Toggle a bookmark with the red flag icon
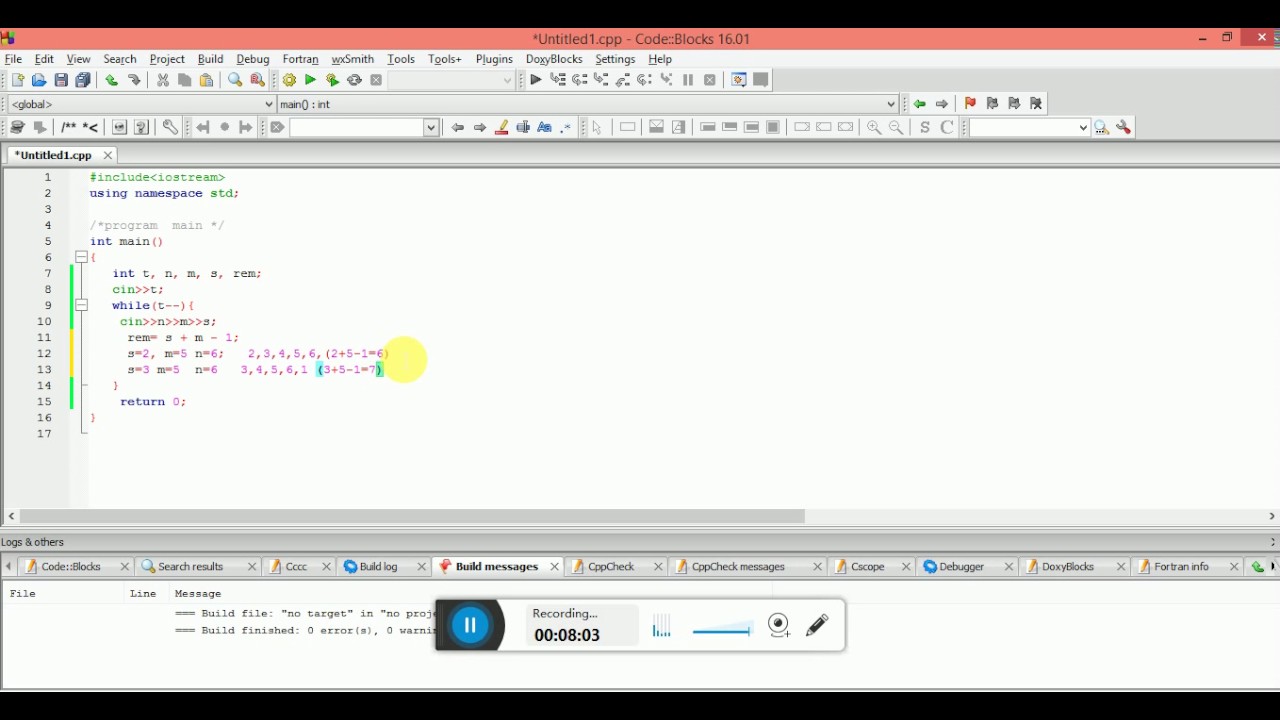1280x720 pixels. [x=970, y=104]
